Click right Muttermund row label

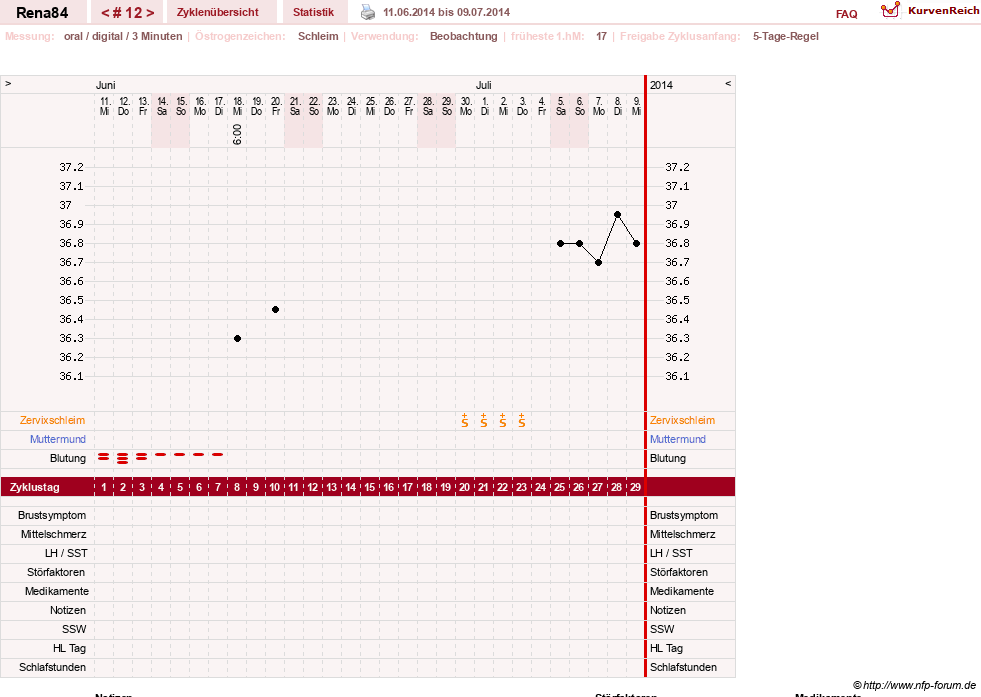pyautogui.click(x=678, y=439)
